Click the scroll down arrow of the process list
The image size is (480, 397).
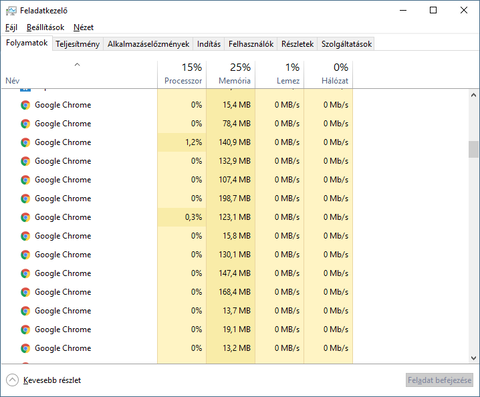click(x=473, y=358)
